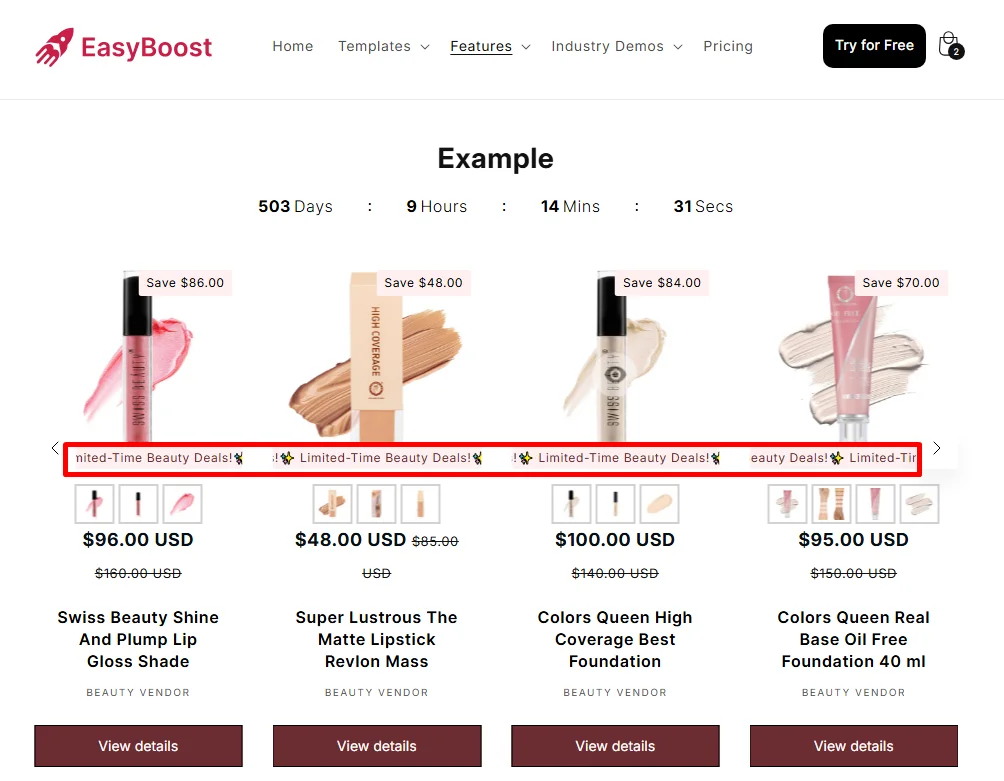View details for Colors Queen Real Base Foundation

854,746
